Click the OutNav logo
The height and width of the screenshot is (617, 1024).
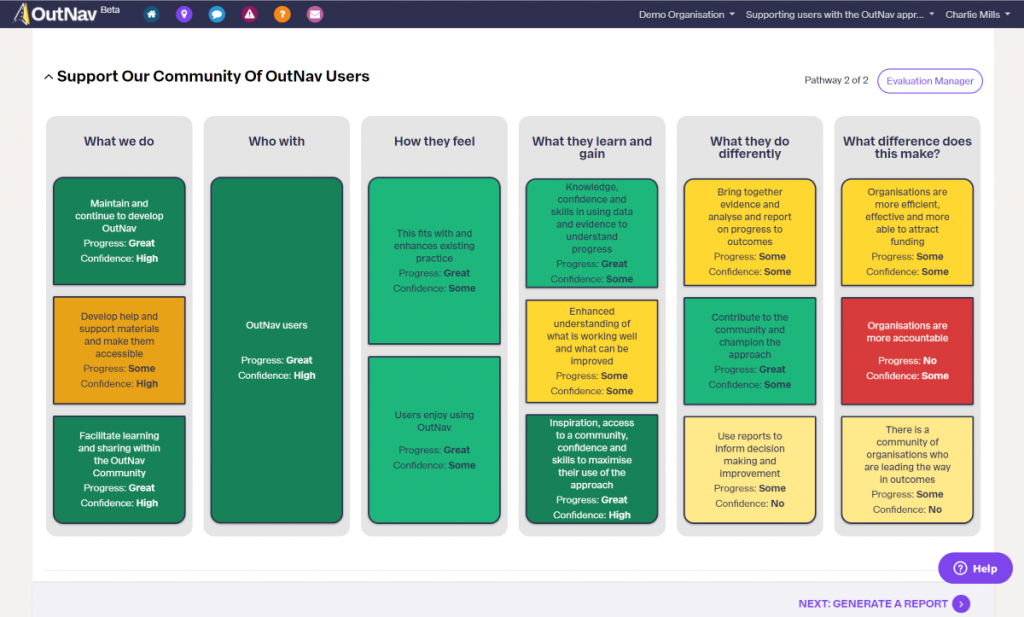[x=56, y=14]
